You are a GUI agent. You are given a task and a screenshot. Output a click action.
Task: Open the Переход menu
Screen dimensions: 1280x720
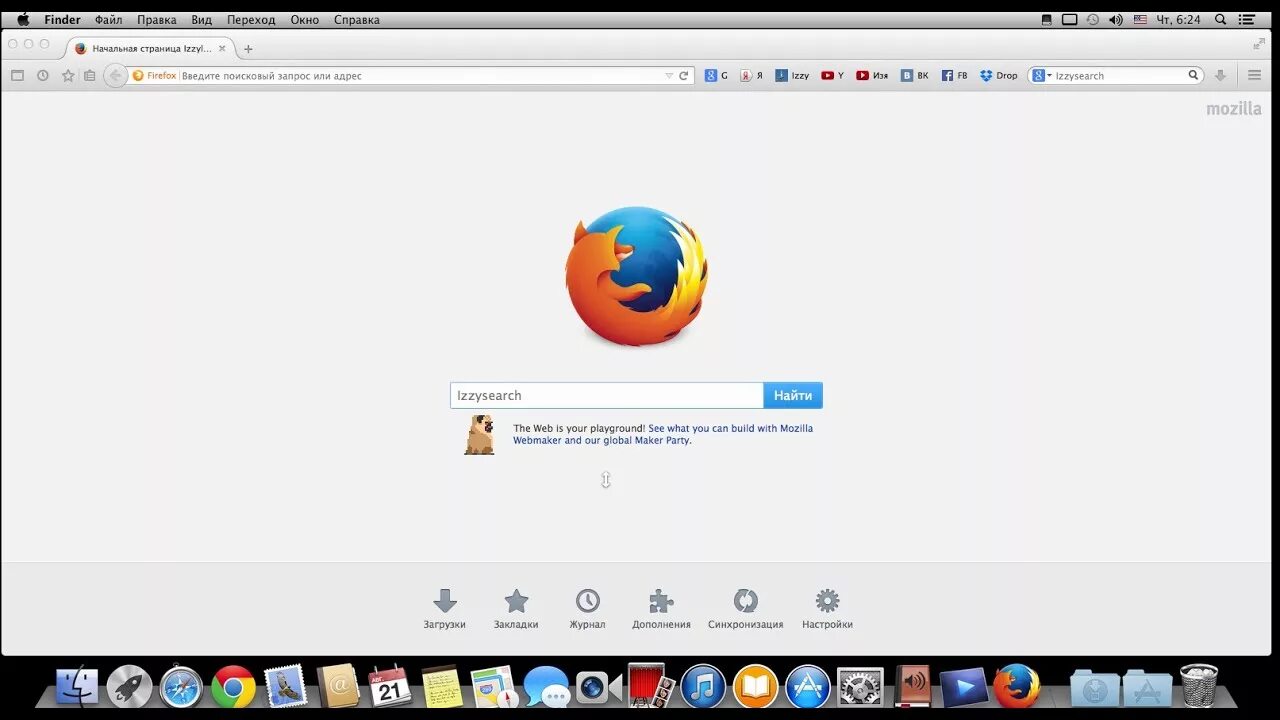[x=251, y=20]
